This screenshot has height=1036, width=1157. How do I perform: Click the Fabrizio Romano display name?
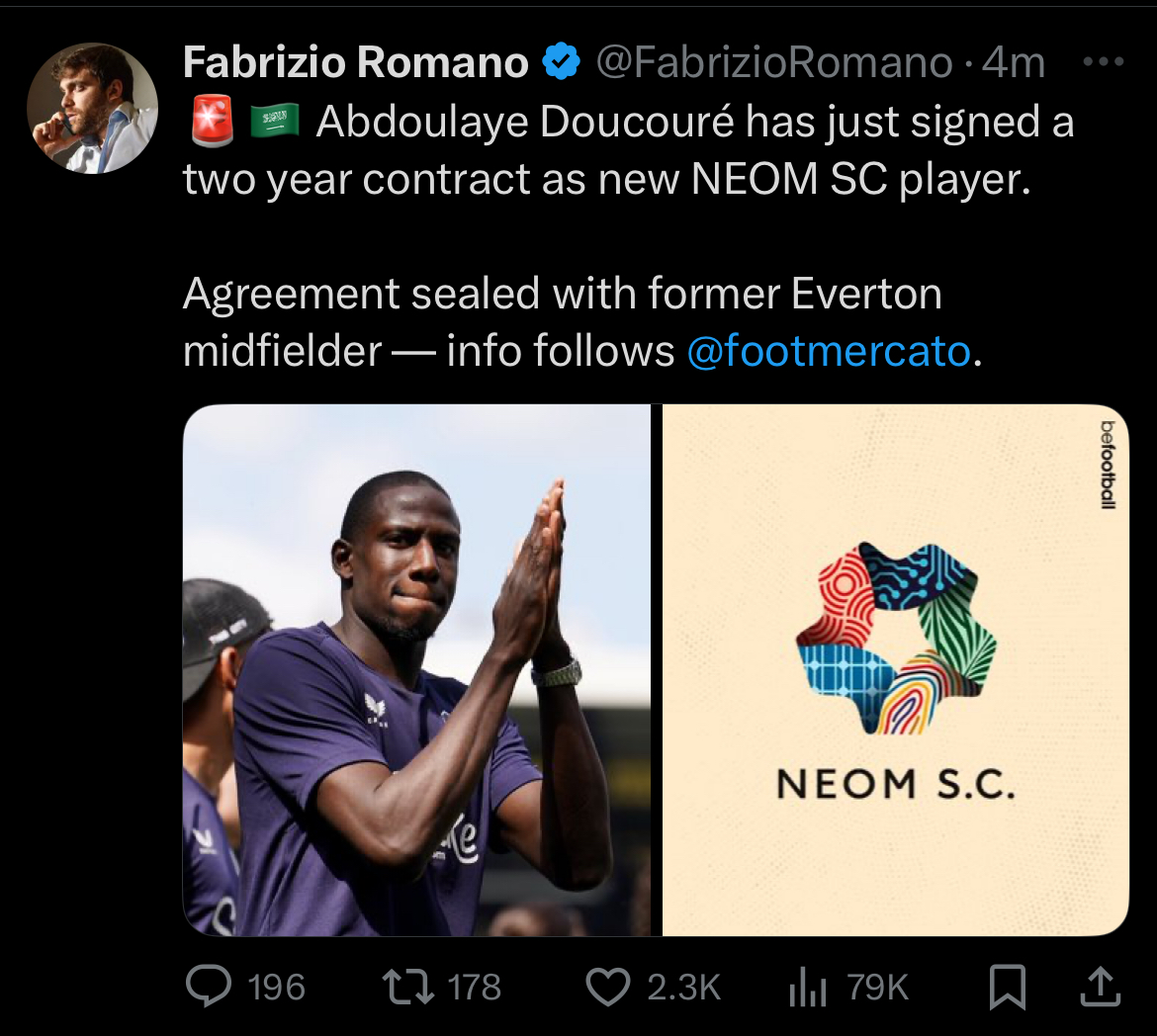(355, 63)
